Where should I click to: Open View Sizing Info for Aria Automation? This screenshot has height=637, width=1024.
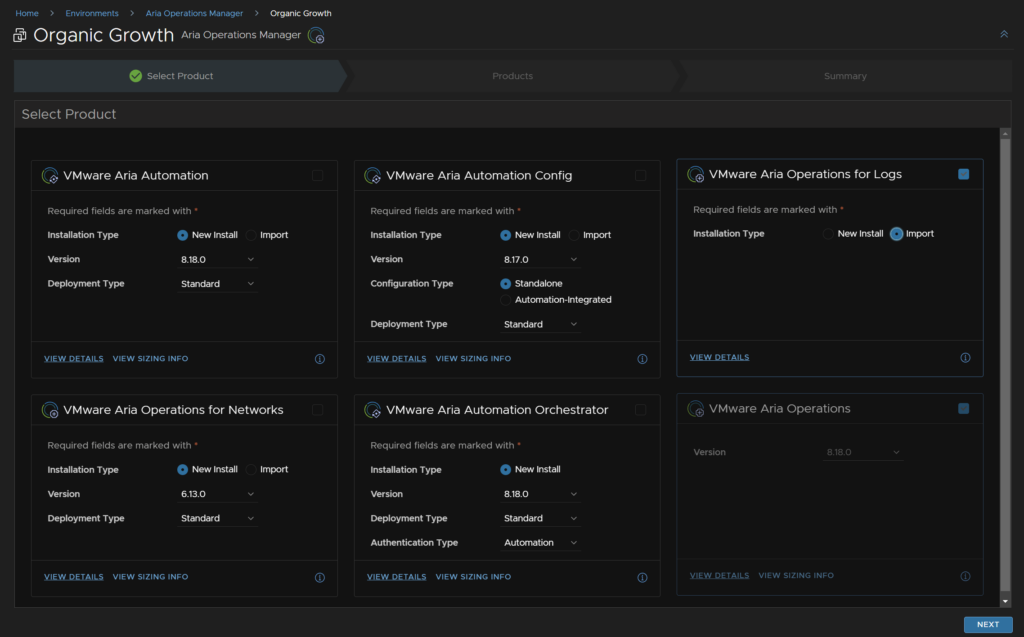(x=150, y=359)
